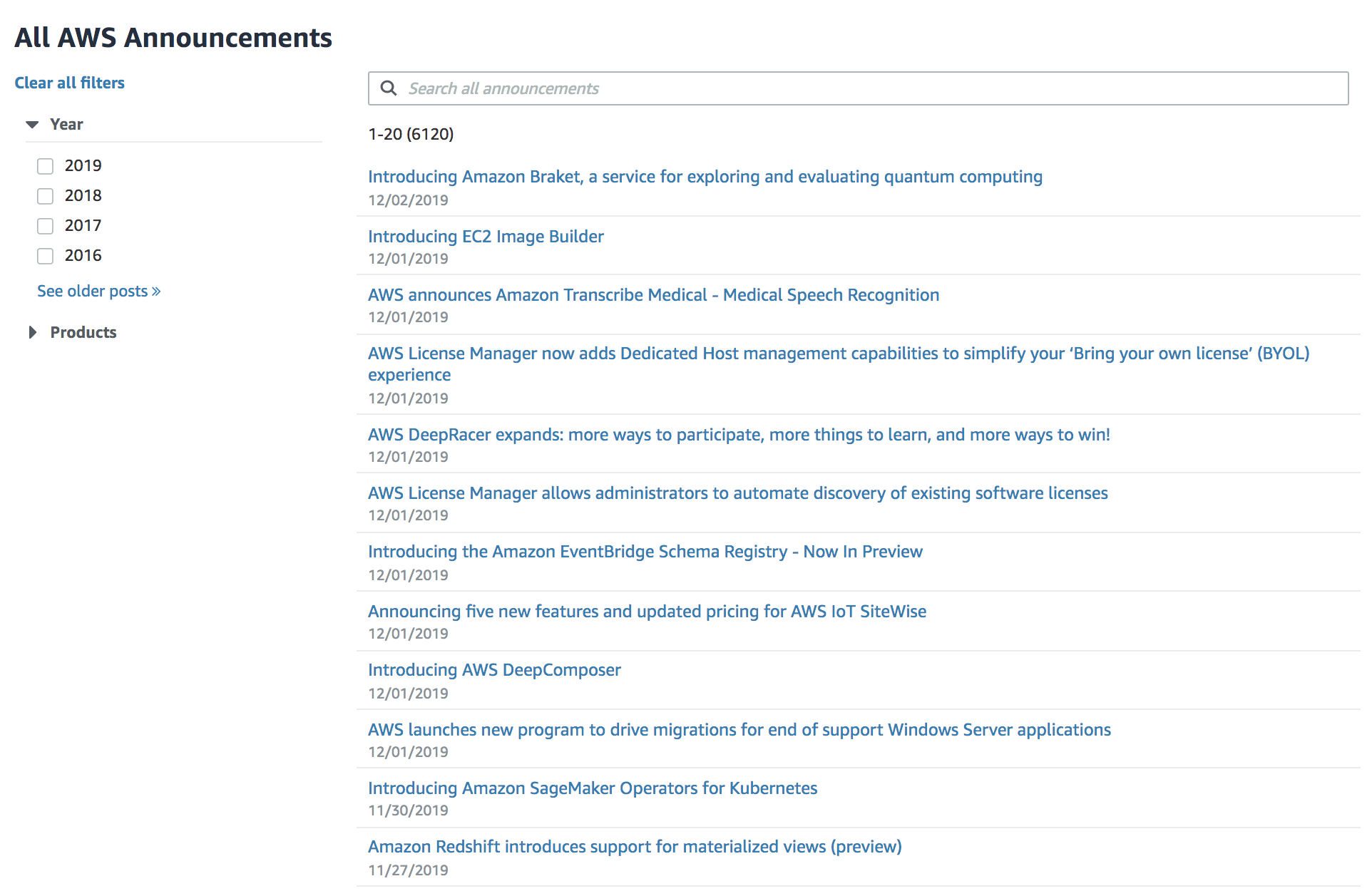Check the 2017 year filter
The width and height of the screenshot is (1372, 891).
click(46, 226)
